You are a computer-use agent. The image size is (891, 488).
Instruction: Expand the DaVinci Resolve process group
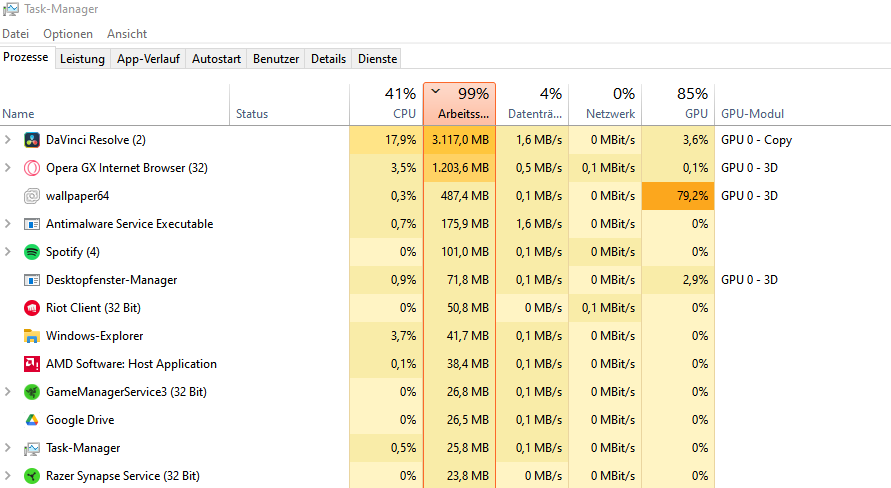[7, 140]
